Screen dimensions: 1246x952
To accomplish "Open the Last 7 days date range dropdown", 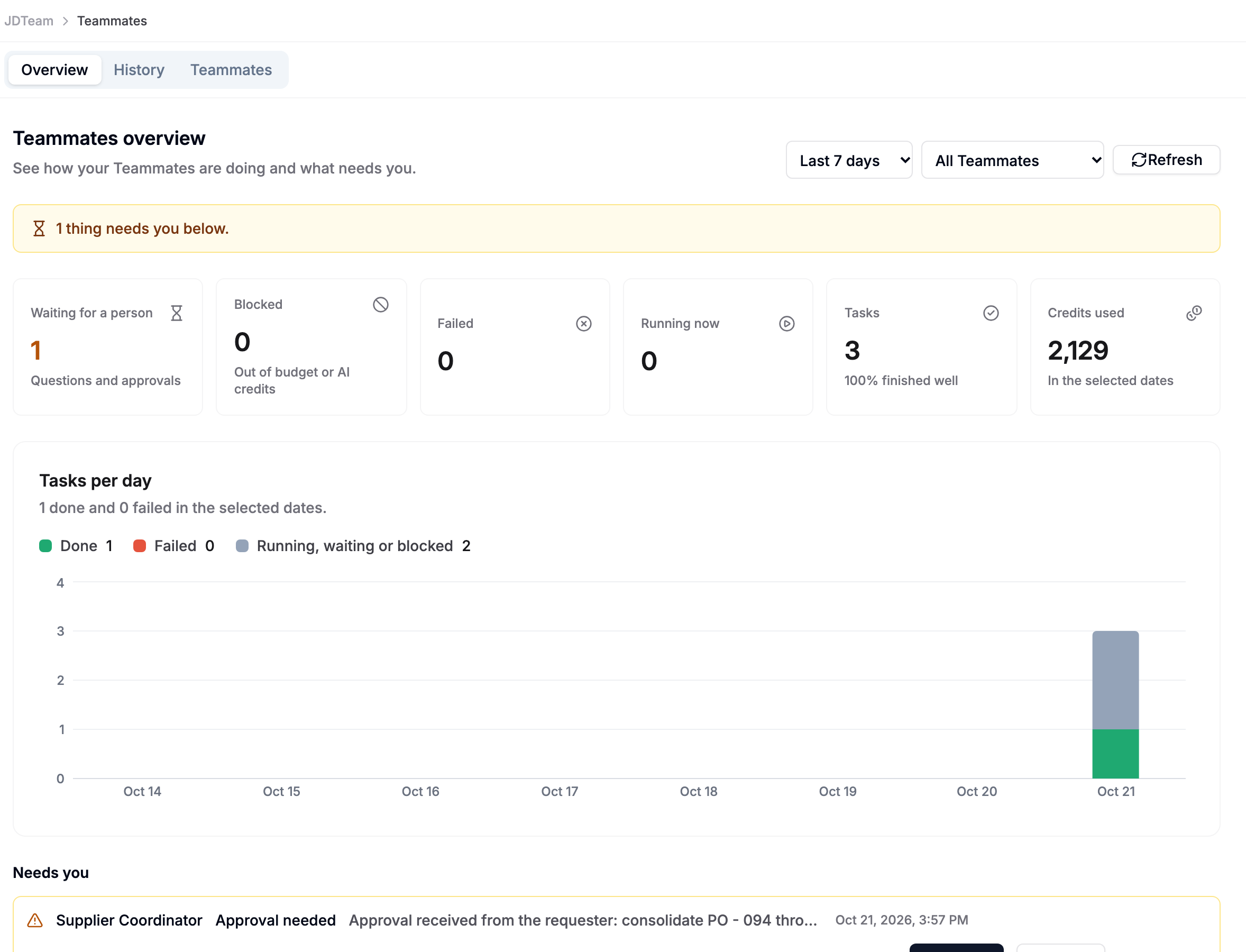I will click(x=849, y=160).
